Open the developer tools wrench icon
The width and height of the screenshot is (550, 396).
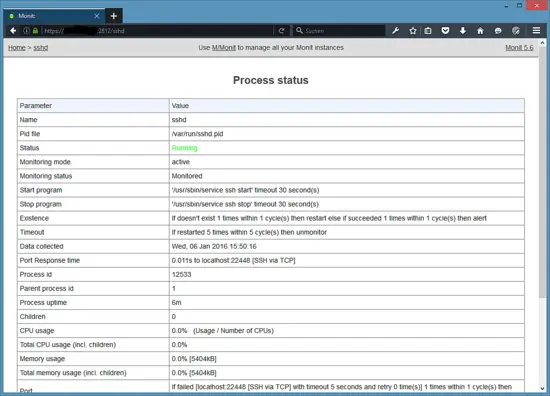pyautogui.click(x=395, y=31)
